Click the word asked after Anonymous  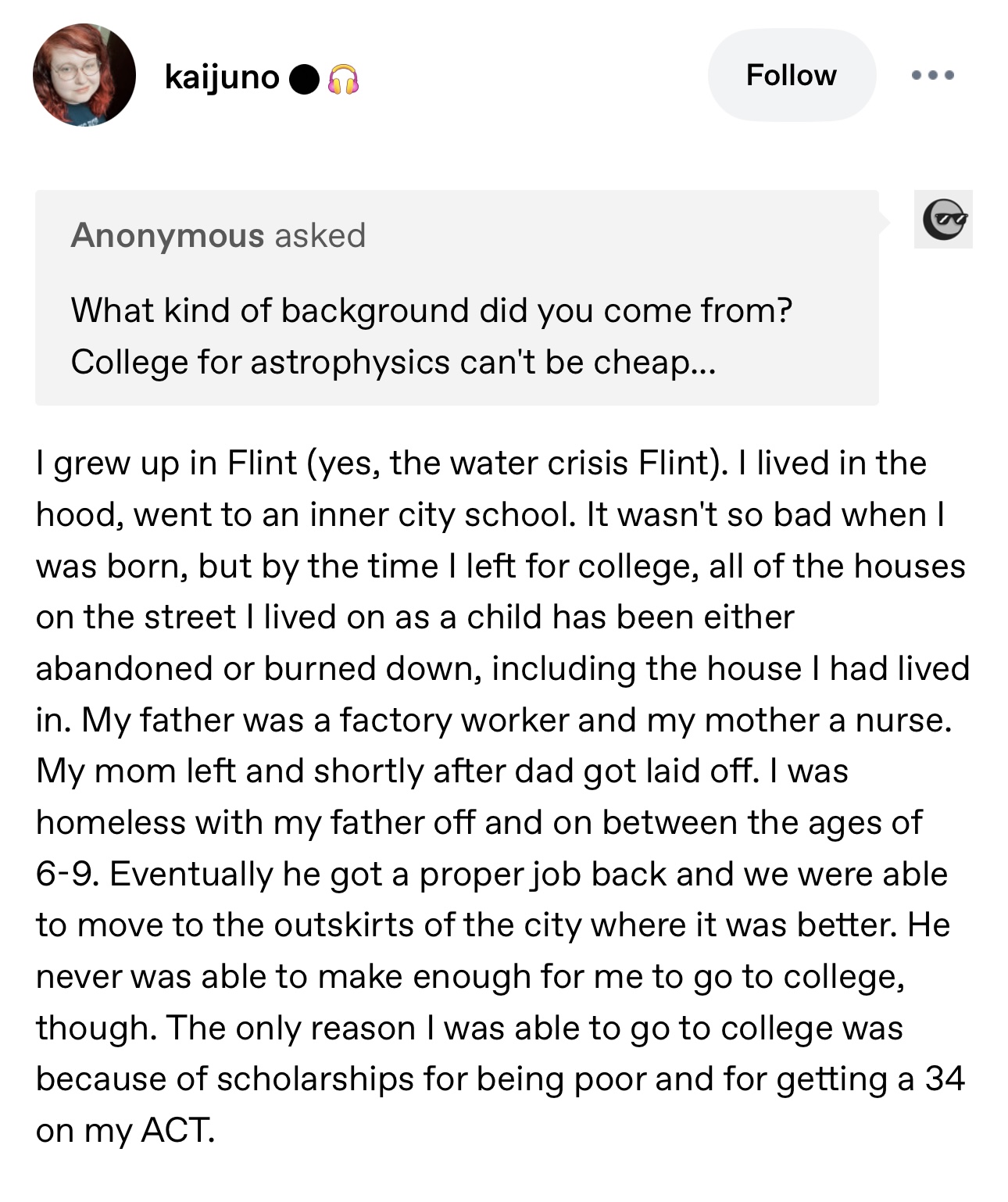[x=320, y=235]
